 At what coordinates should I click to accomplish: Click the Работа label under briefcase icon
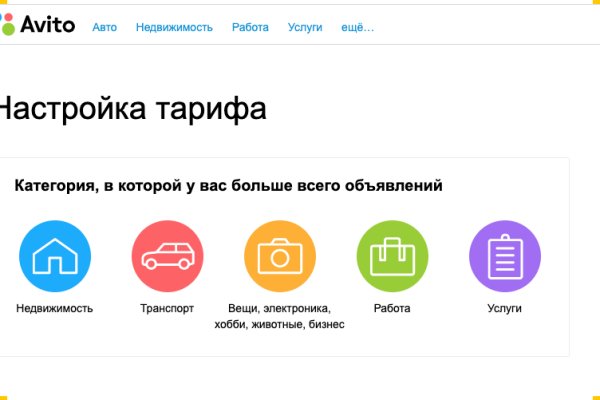pos(392,308)
